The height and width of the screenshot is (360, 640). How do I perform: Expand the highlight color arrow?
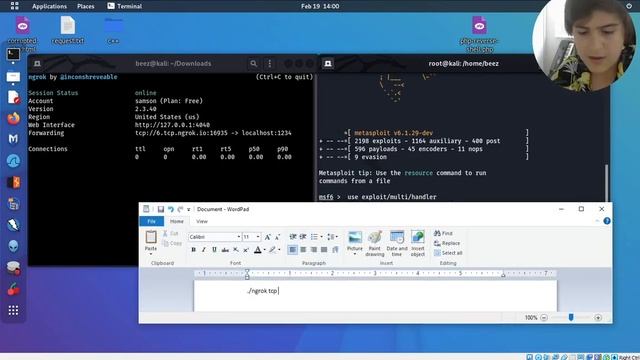pos(279,249)
